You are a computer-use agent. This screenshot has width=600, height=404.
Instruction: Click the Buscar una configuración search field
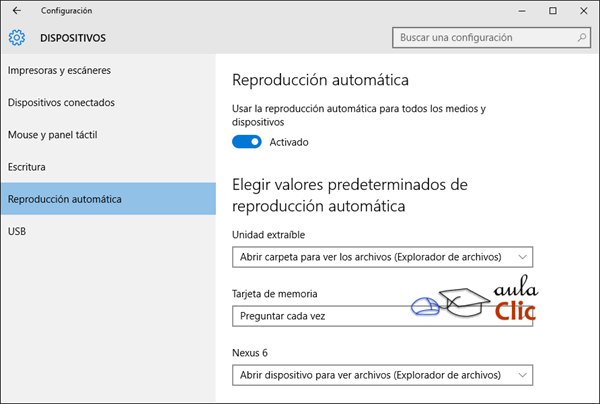[491, 37]
